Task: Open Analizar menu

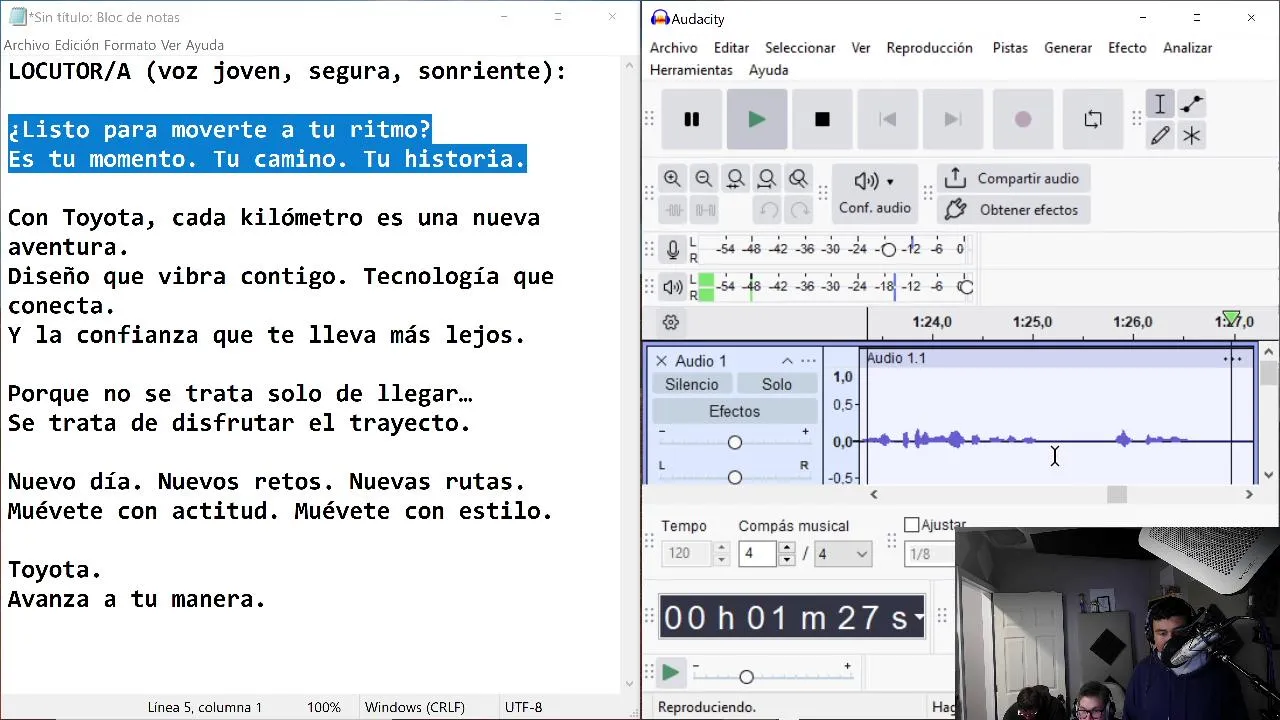Action: point(1187,48)
